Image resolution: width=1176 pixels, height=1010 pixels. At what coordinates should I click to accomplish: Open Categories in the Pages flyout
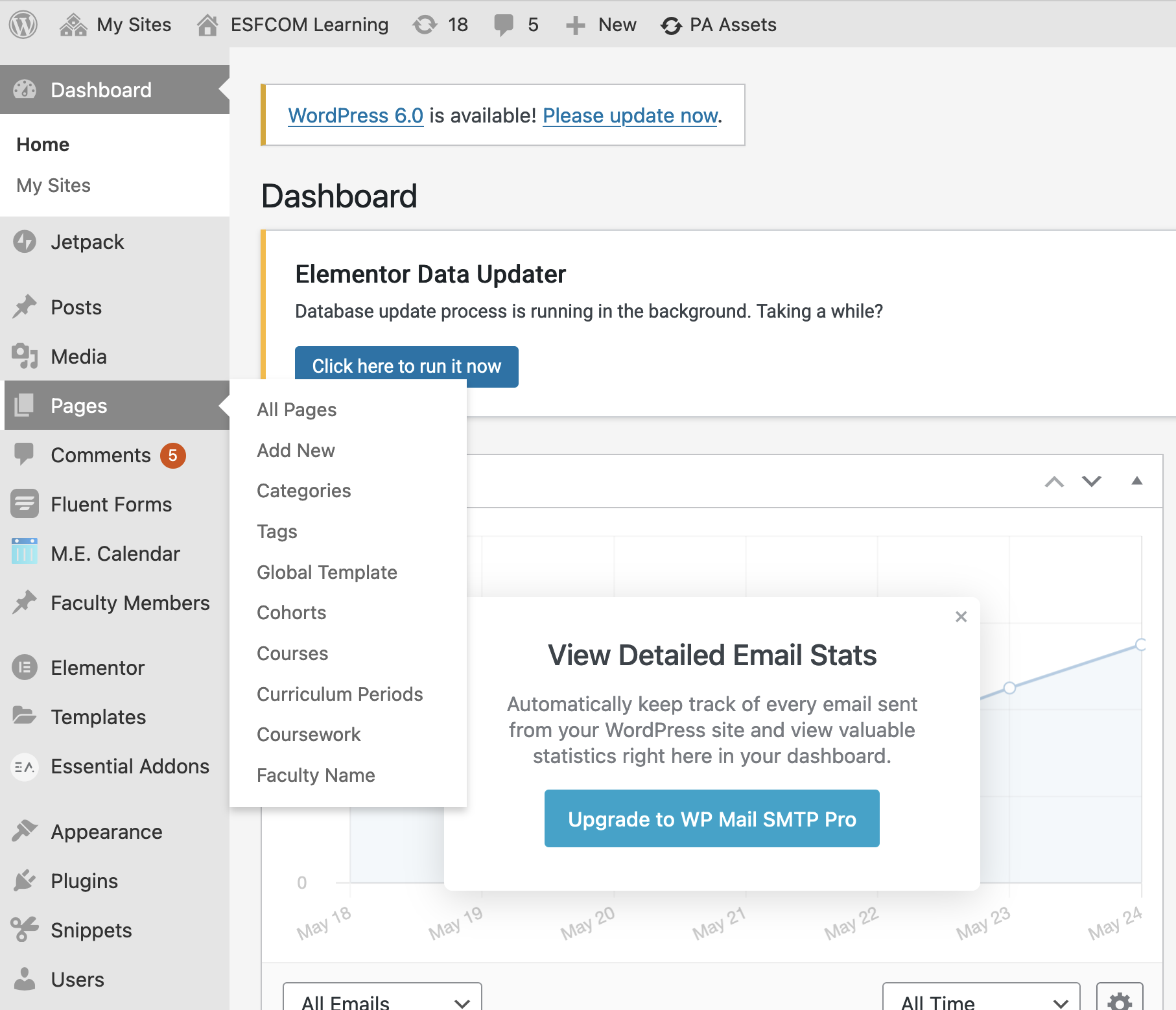tap(303, 491)
